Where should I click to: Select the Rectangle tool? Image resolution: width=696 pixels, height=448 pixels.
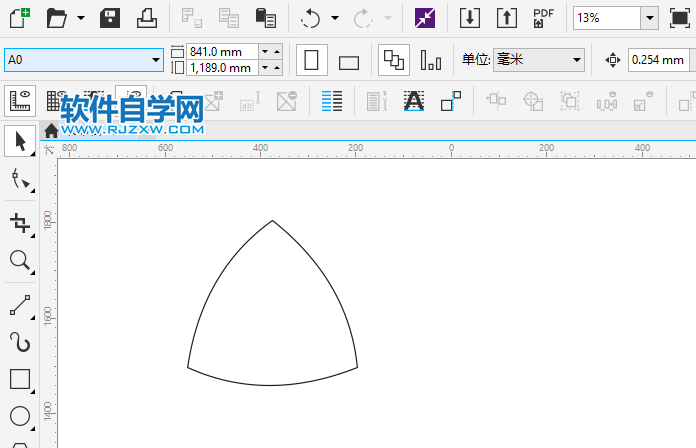[x=19, y=379]
